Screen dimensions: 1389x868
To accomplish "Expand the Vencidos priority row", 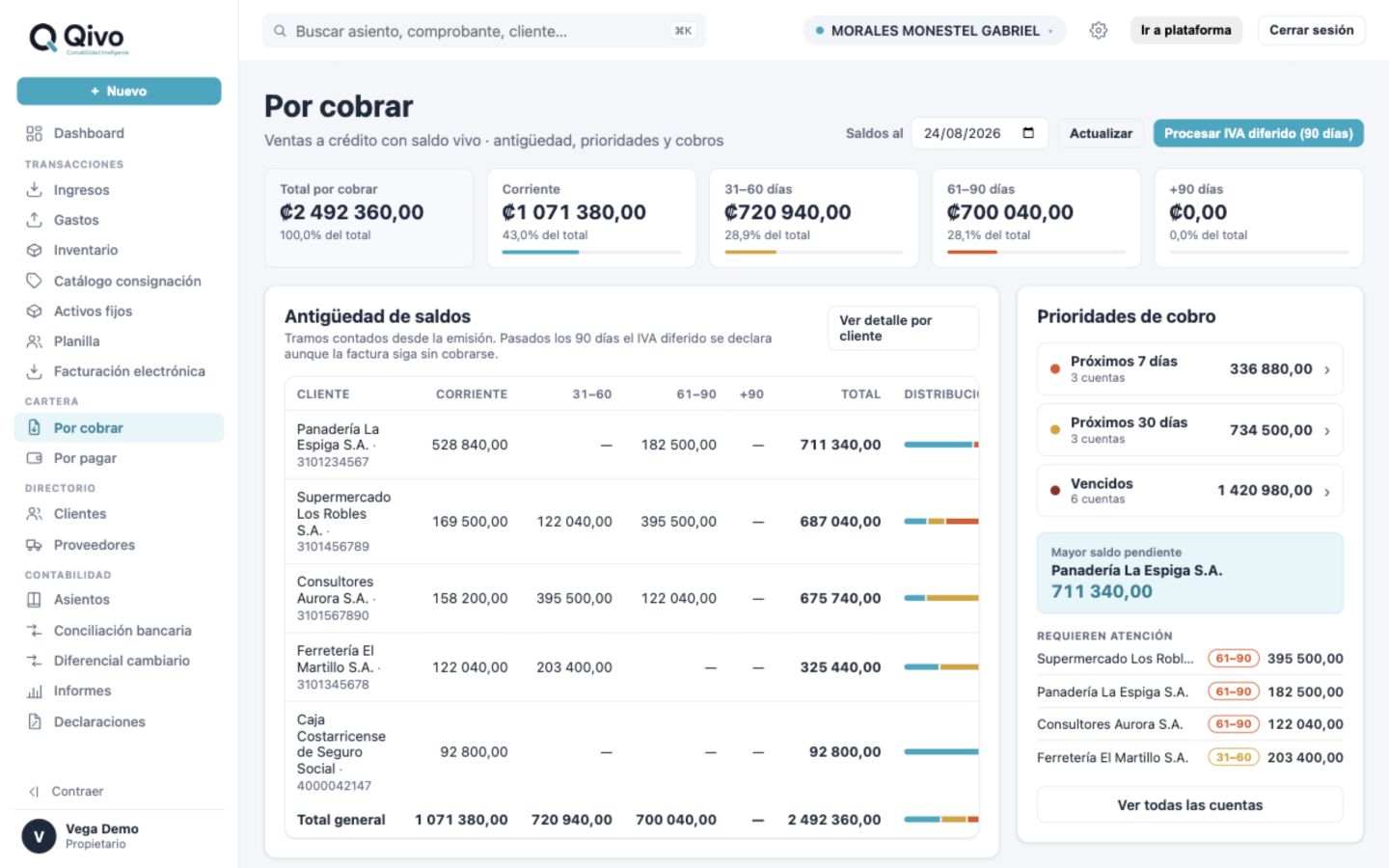I will coord(1190,491).
